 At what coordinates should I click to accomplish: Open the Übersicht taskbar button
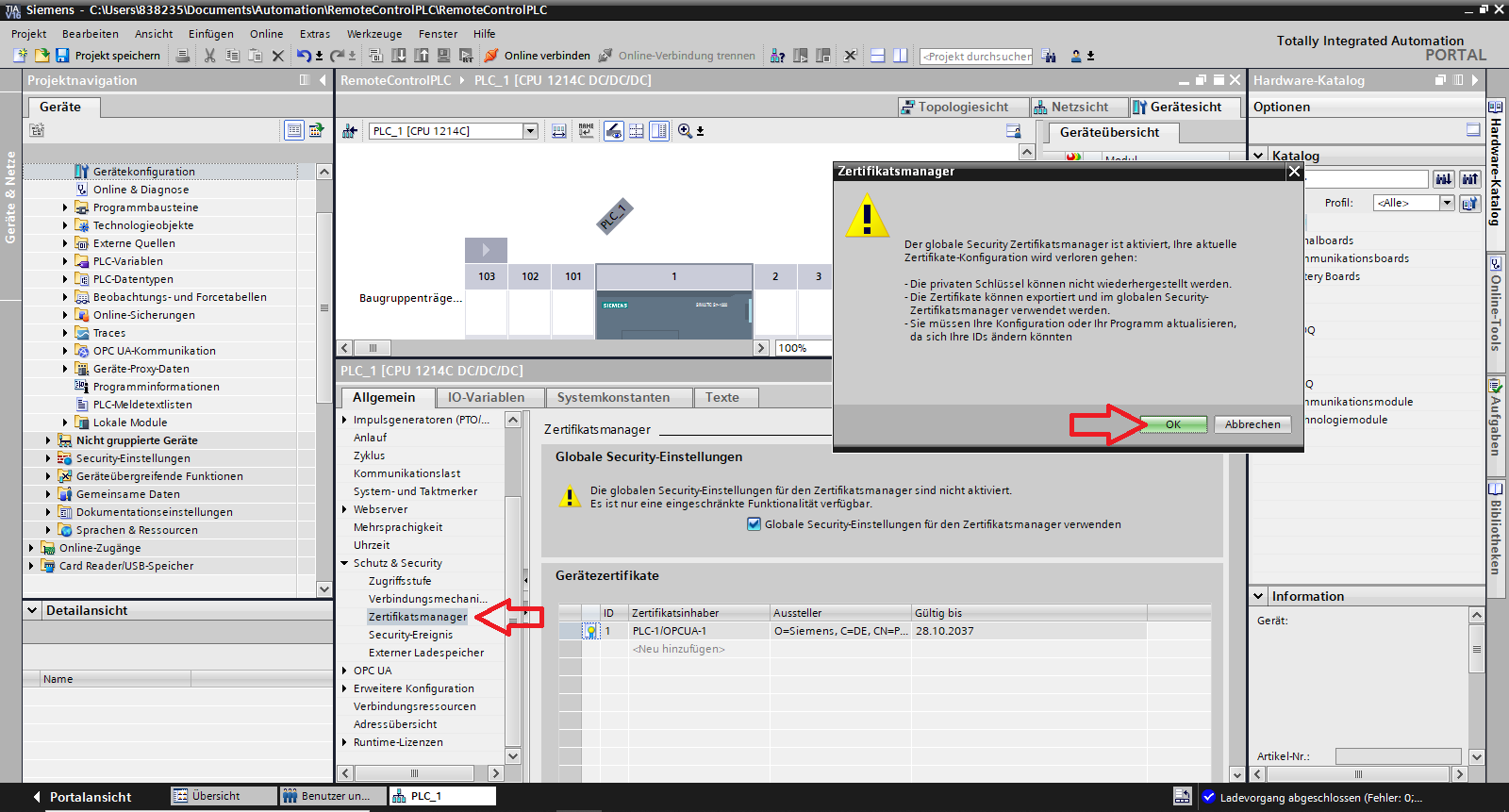click(224, 796)
